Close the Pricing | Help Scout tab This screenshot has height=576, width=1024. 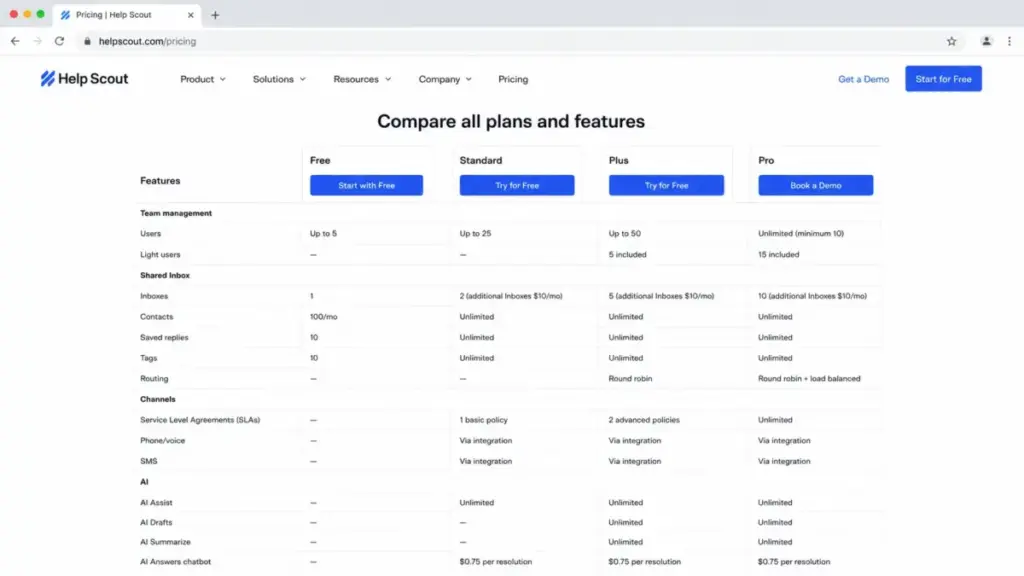[x=191, y=15]
